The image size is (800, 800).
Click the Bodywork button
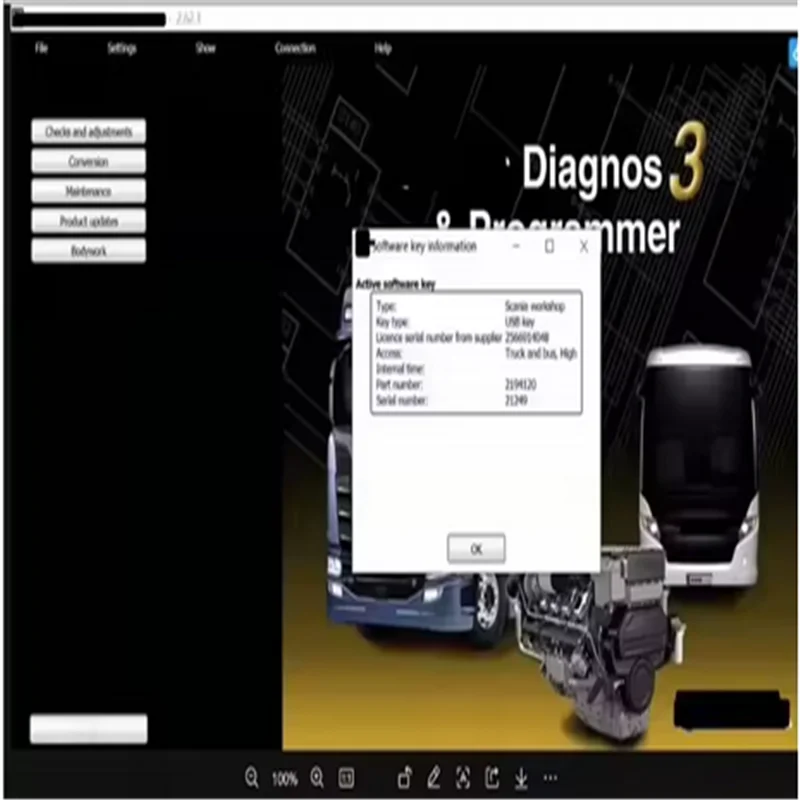click(89, 251)
